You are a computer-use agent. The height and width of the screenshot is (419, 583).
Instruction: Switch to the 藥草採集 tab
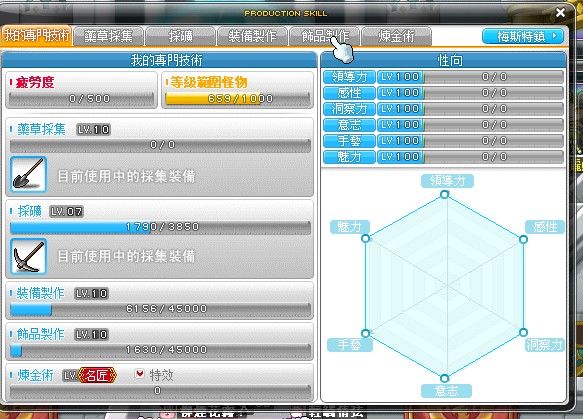point(108,36)
